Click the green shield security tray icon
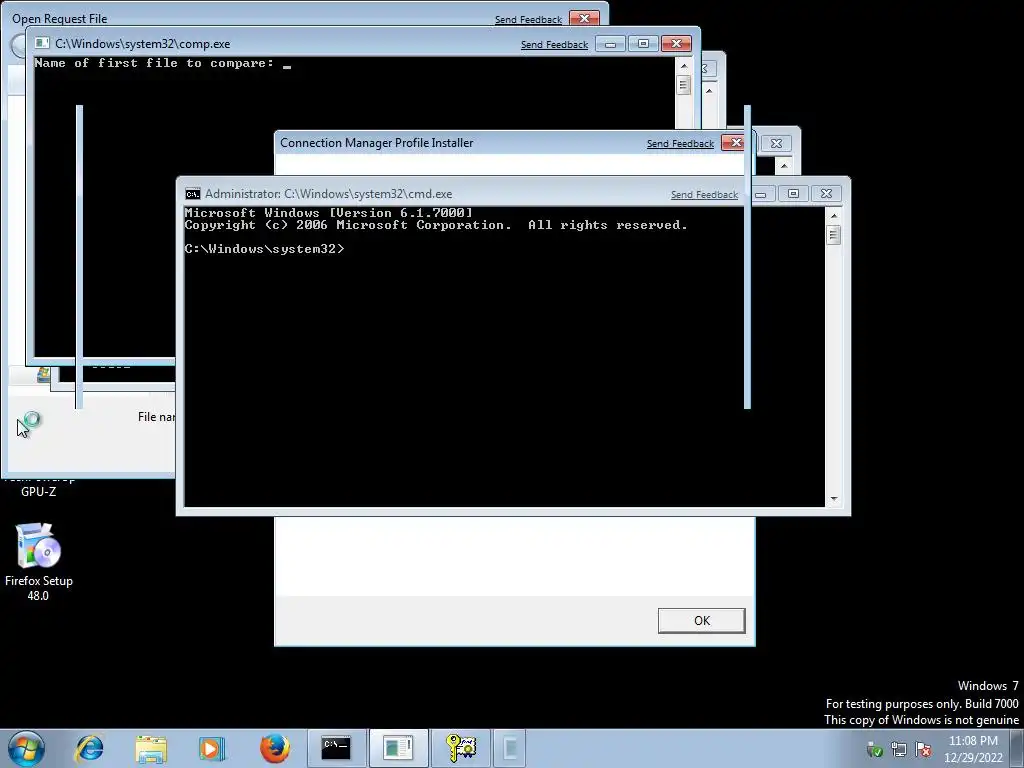 [x=874, y=749]
